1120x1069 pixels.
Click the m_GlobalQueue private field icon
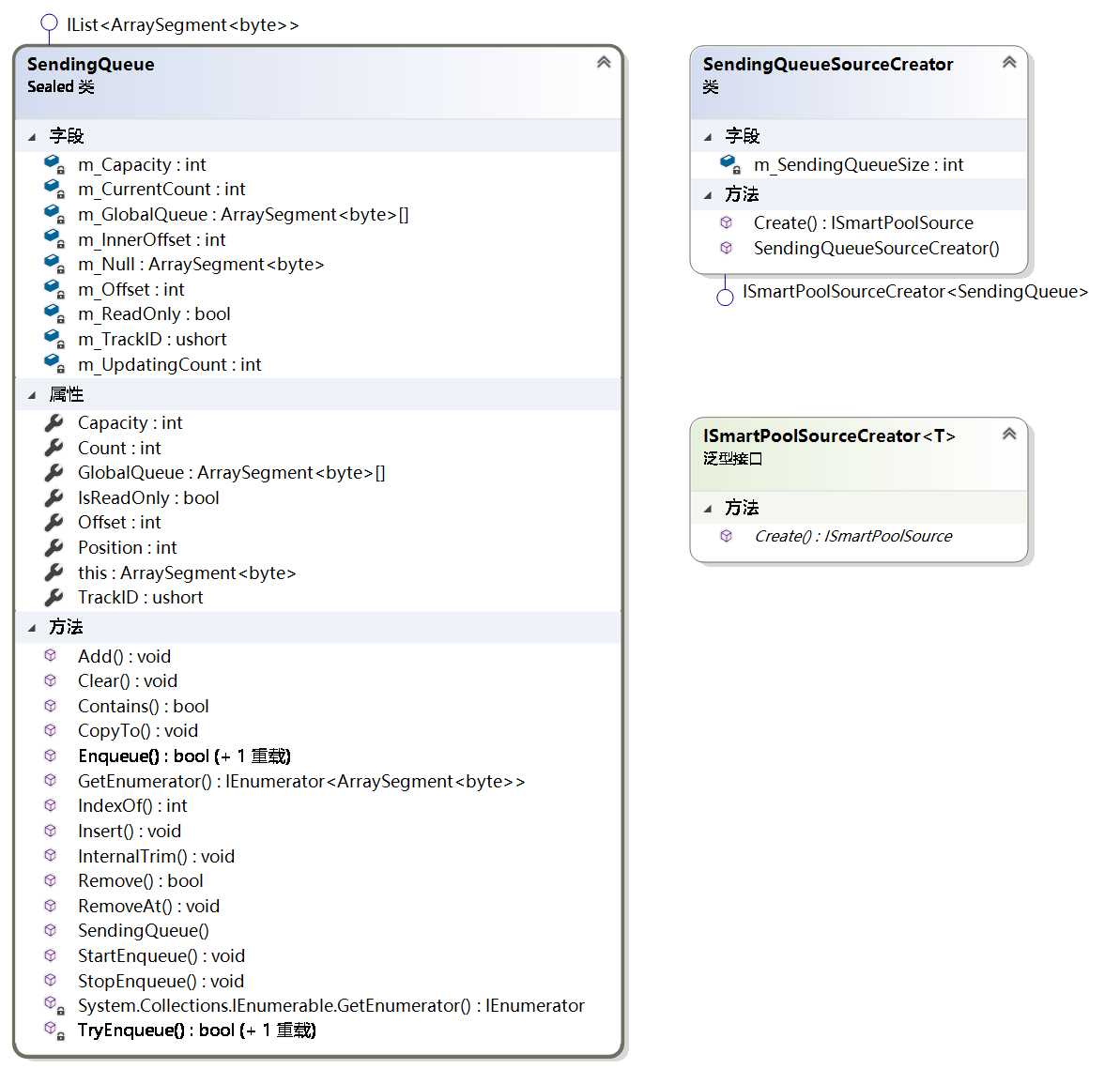54,214
